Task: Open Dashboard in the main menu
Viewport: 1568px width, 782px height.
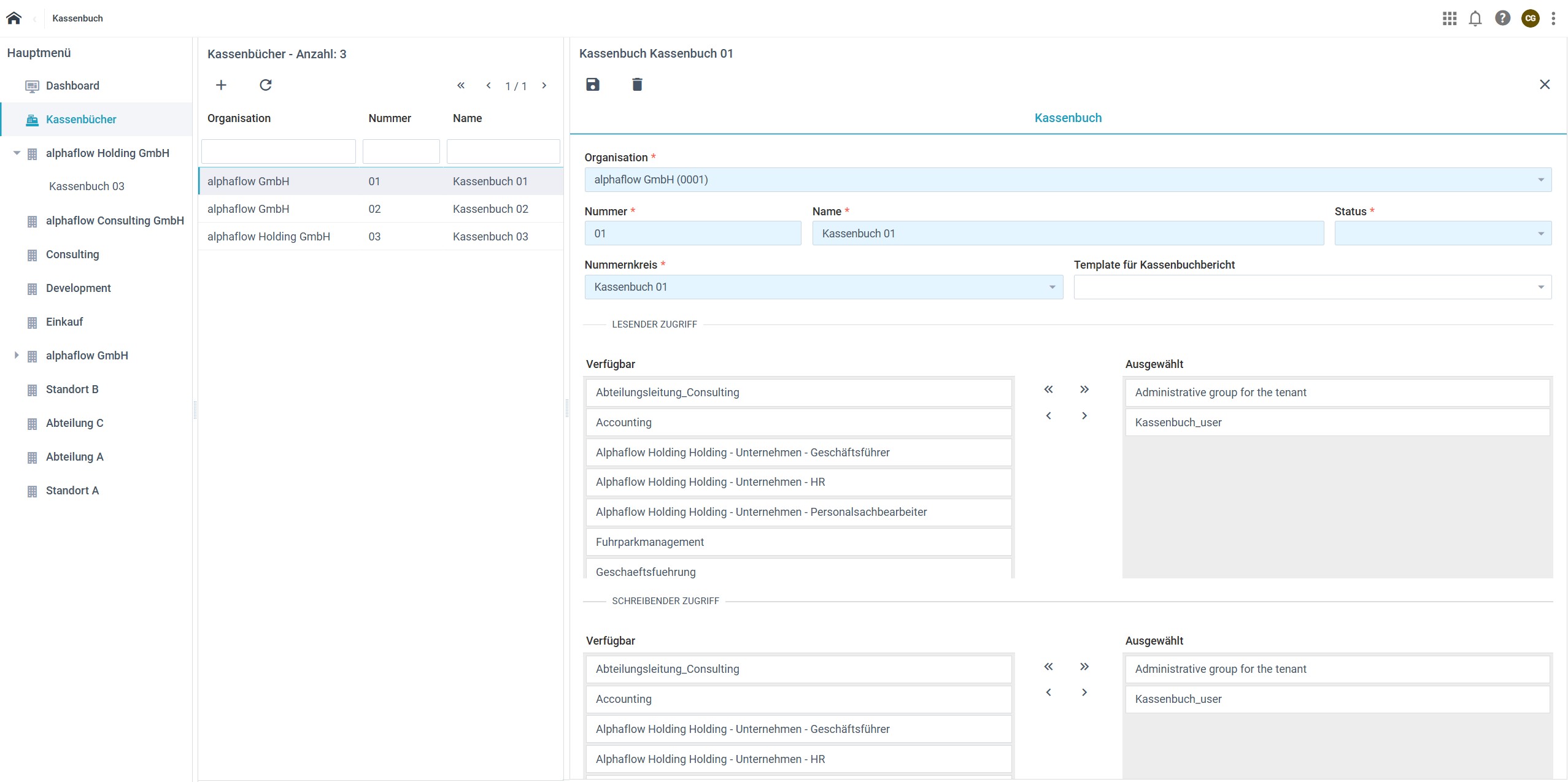Action: click(x=72, y=86)
